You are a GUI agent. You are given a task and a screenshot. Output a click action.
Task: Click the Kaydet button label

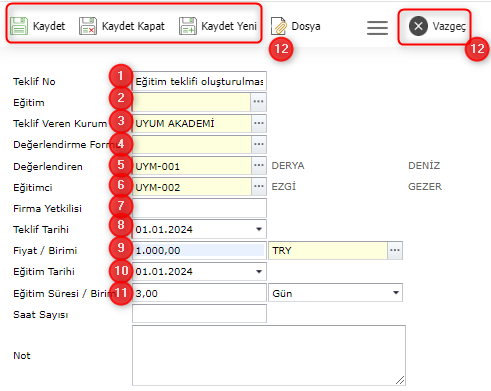tap(49, 26)
